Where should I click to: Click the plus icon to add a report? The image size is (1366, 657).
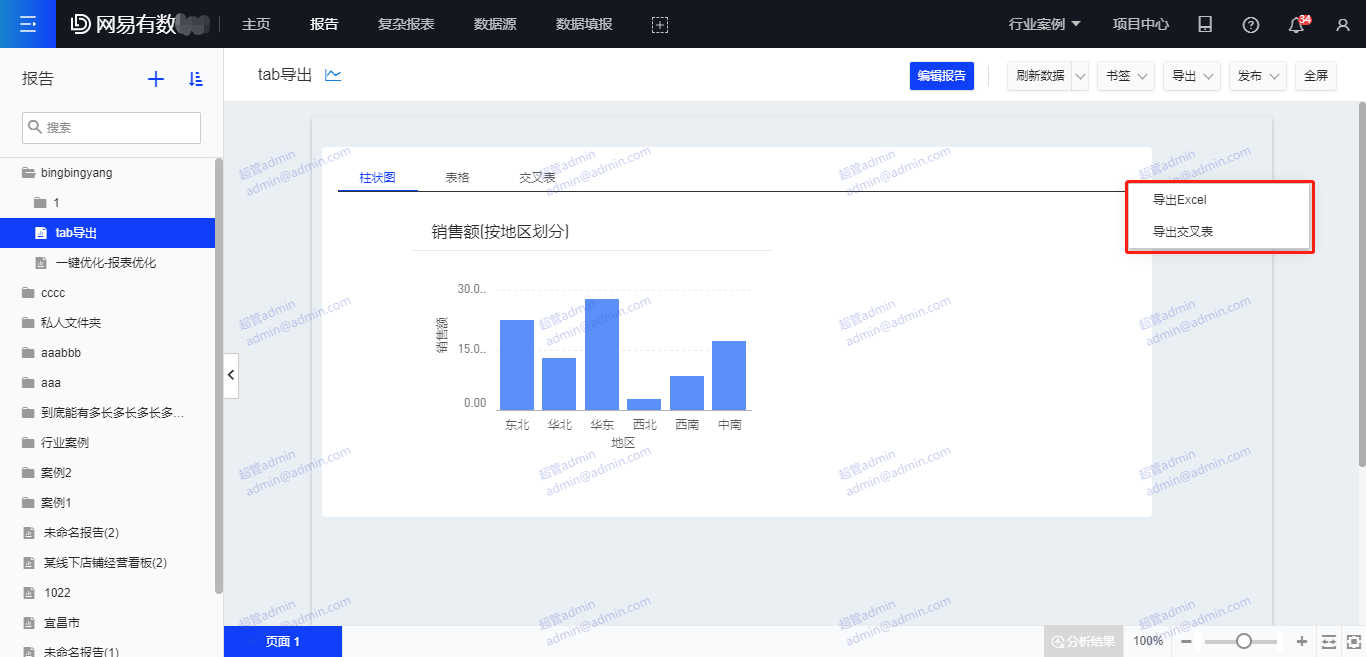tap(156, 79)
